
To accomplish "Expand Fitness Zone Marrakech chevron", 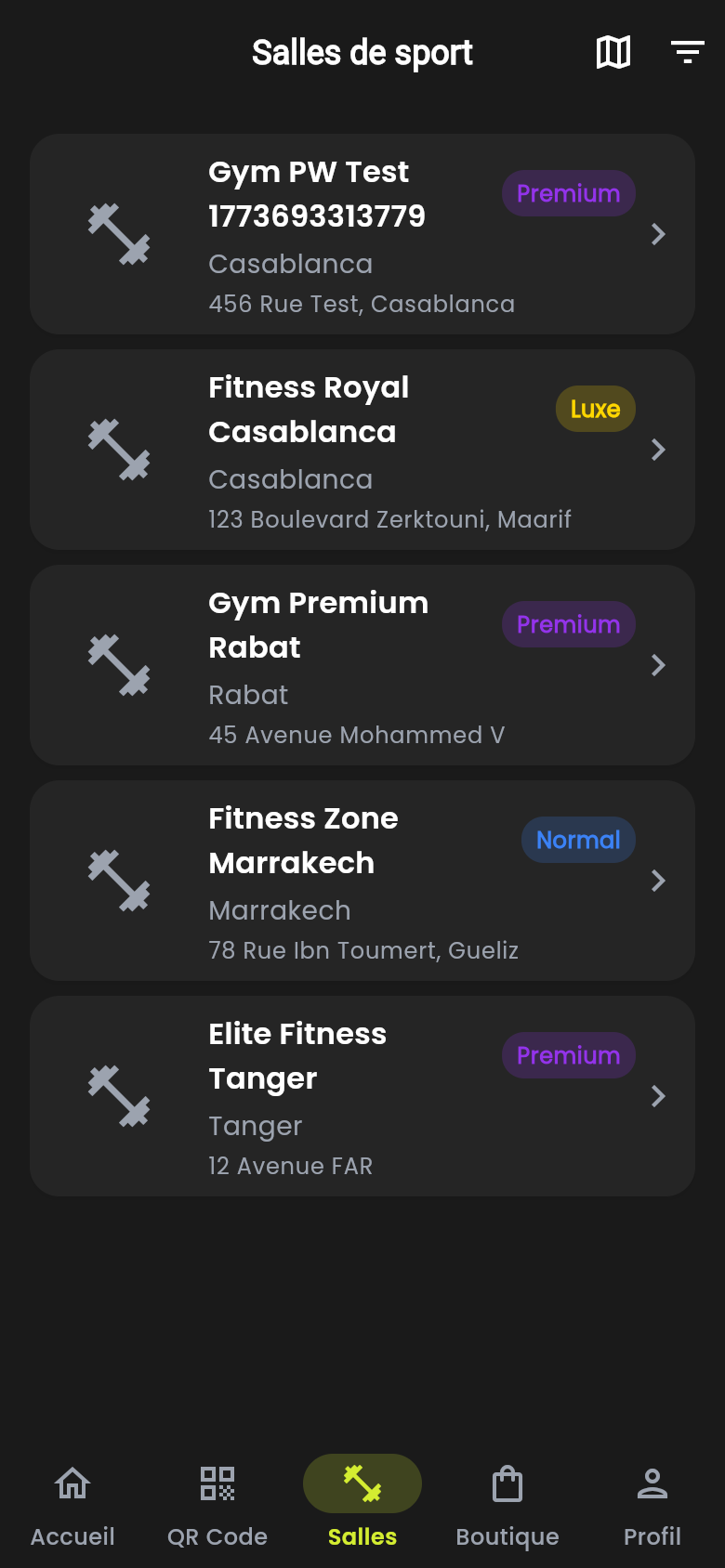I will tap(658, 881).
